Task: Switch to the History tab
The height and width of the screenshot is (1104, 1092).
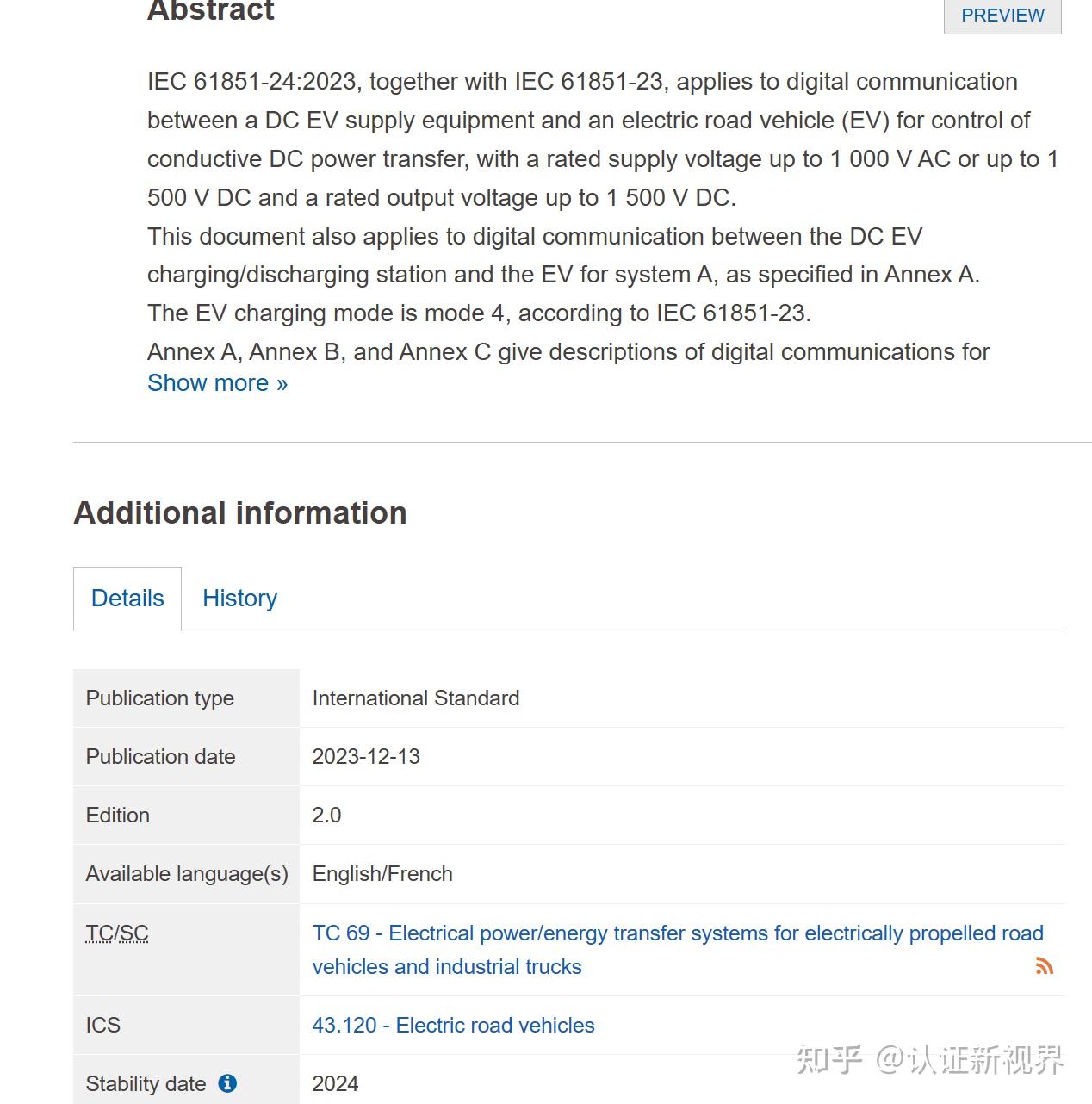Action: pyautogui.click(x=239, y=598)
